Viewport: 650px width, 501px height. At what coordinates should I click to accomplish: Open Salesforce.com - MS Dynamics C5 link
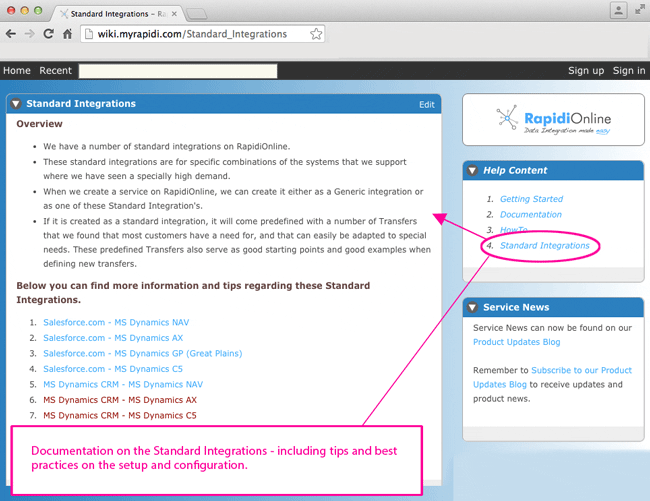113,369
